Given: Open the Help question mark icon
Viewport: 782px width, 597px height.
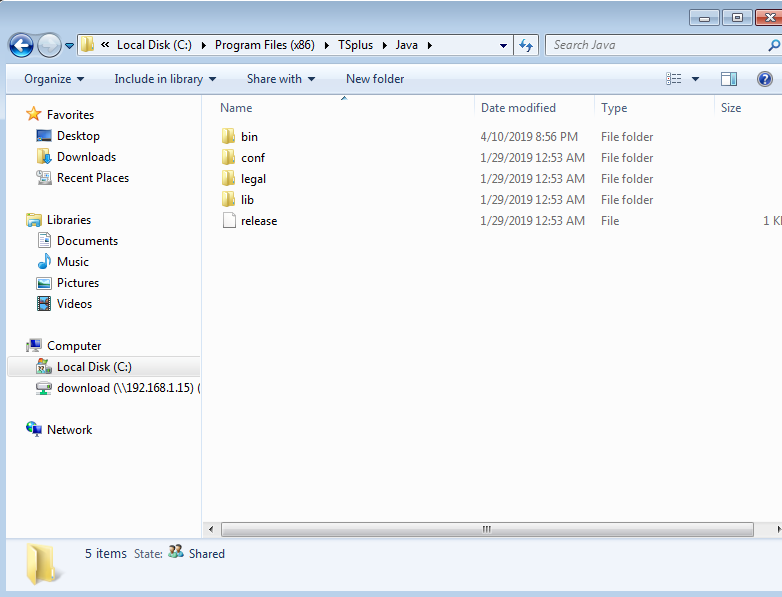Looking at the screenshot, I should click(x=765, y=79).
